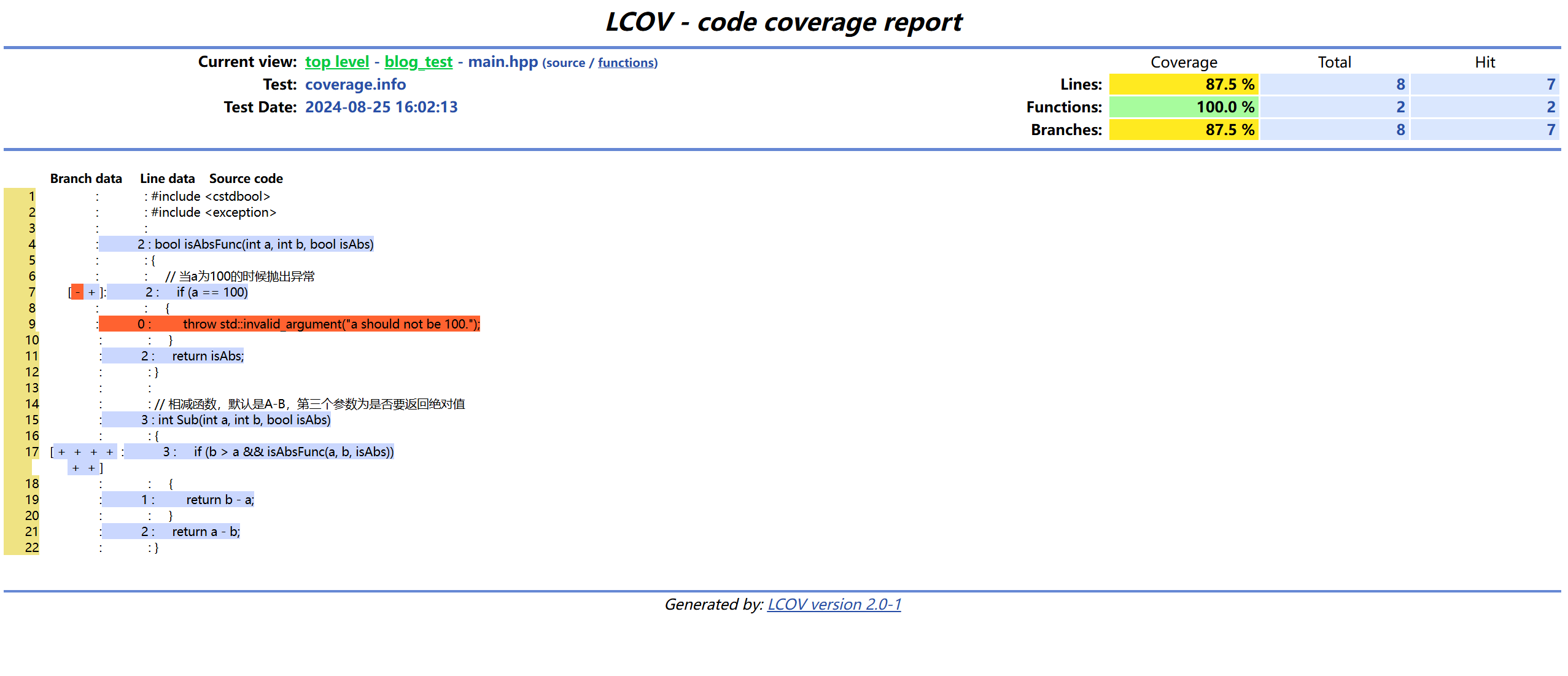Click the 'return b - a;' source line
Image resolution: width=1568 pixels, height=676 pixels.
point(219,500)
